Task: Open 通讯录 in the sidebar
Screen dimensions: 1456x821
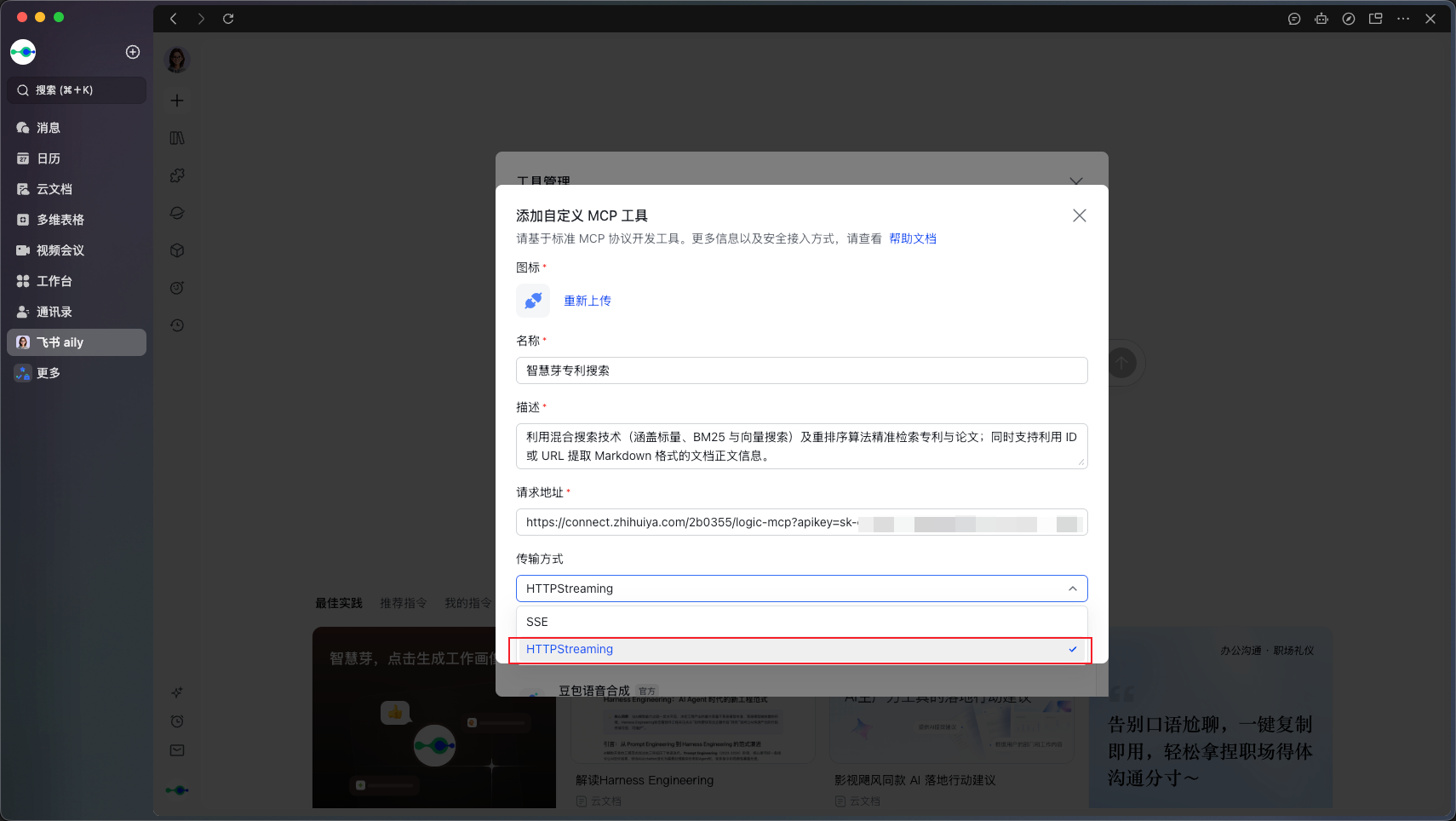Action: 77,312
